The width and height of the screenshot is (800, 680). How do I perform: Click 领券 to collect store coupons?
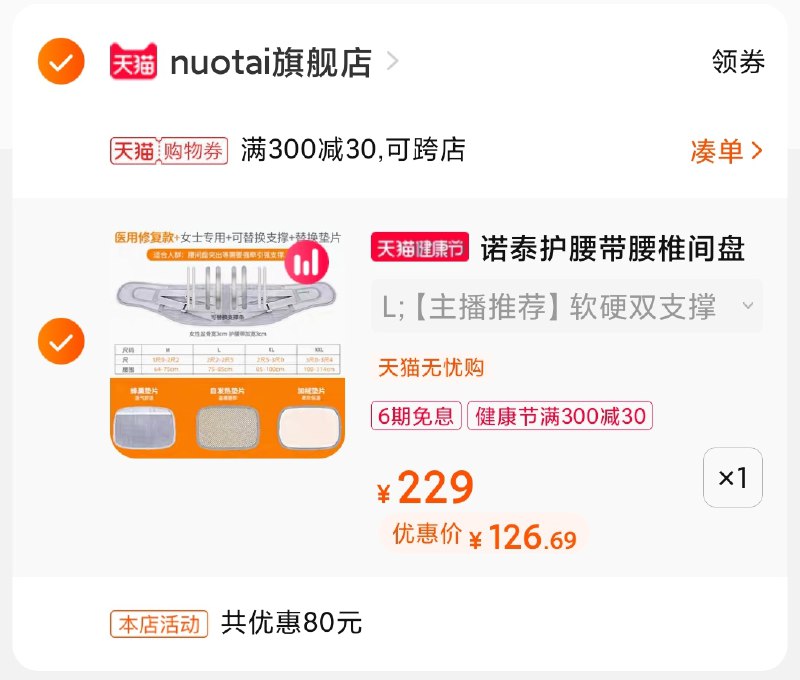click(740, 62)
